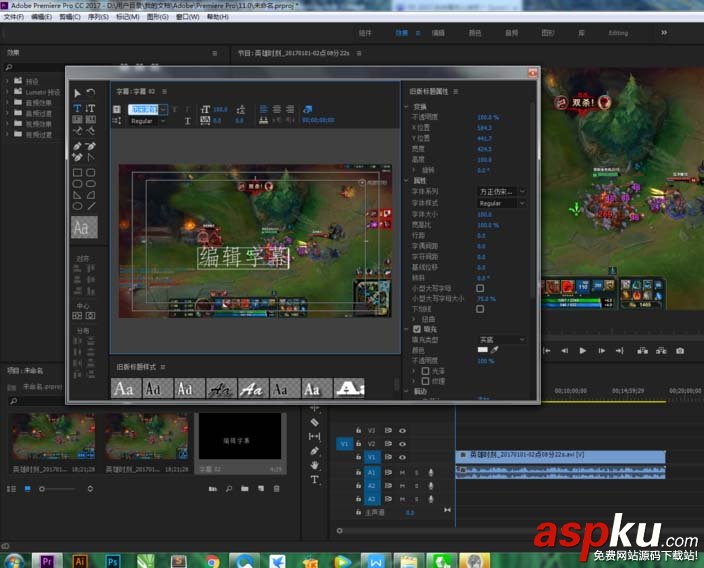The height and width of the screenshot is (568, 704).
Task: Select the 编辑字幕 text box in title preview
Action: tap(243, 257)
